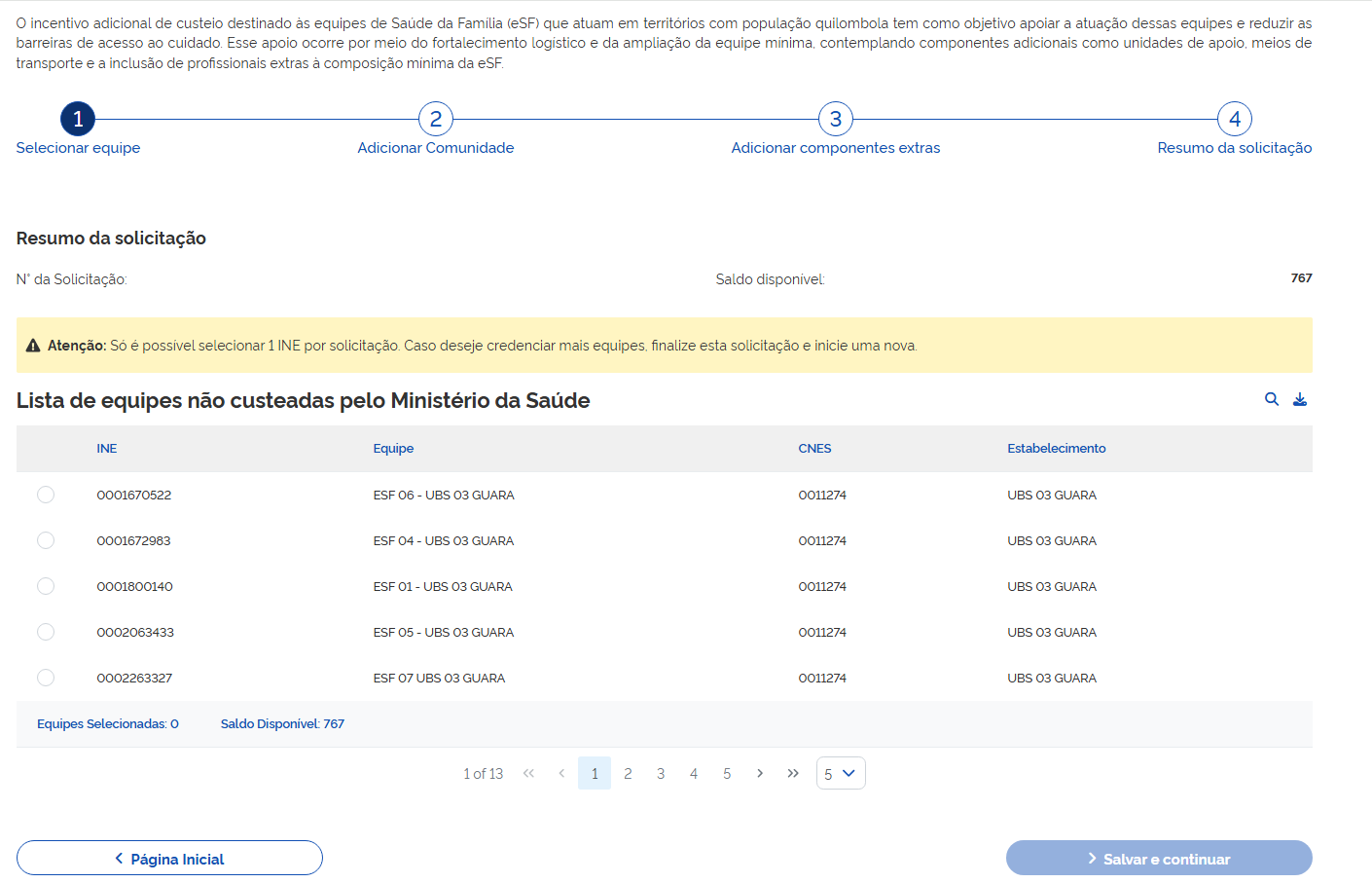Open the rows-per-page dropdown showing 5
Screen dimensions: 1372x883
coord(840,773)
